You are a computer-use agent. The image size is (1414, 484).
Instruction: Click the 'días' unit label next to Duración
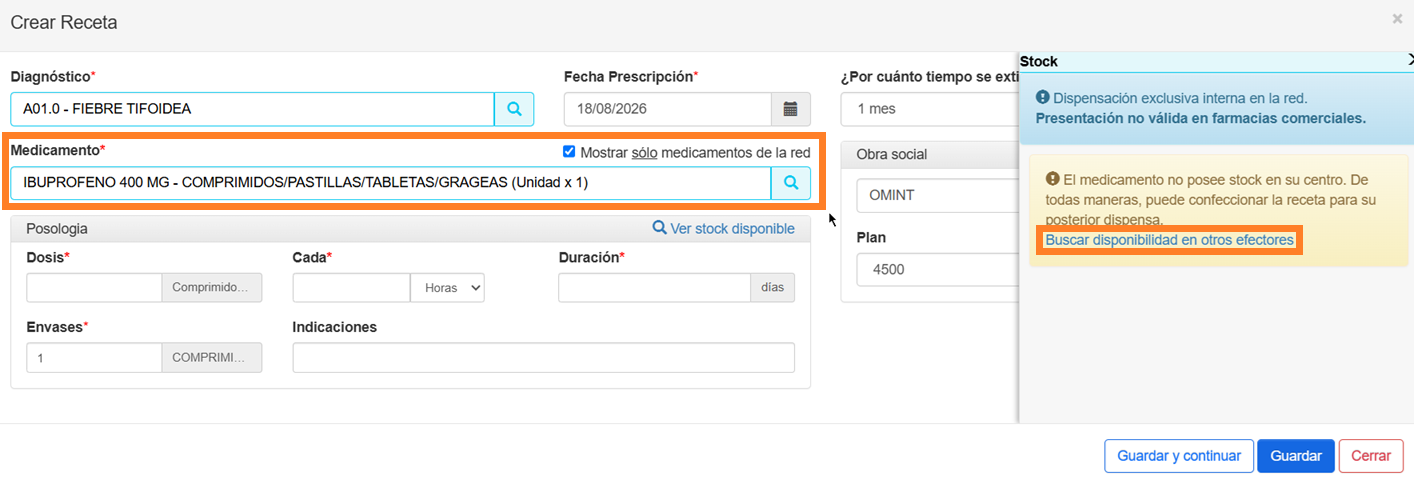773,288
